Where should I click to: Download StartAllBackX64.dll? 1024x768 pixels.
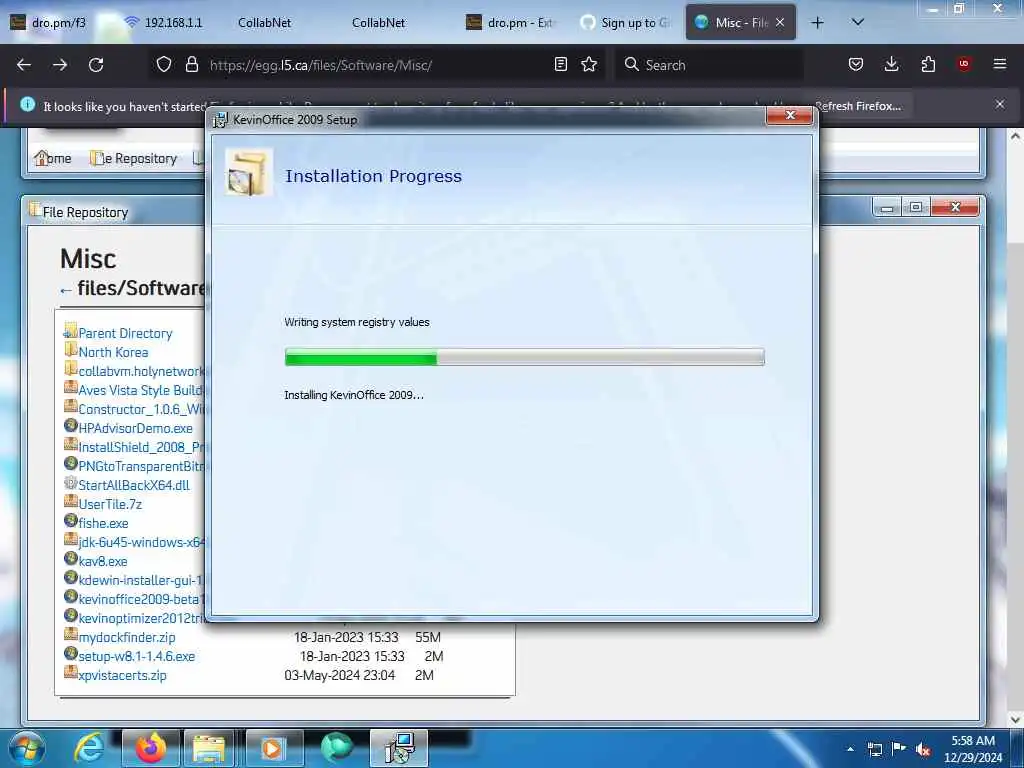[x=134, y=485]
